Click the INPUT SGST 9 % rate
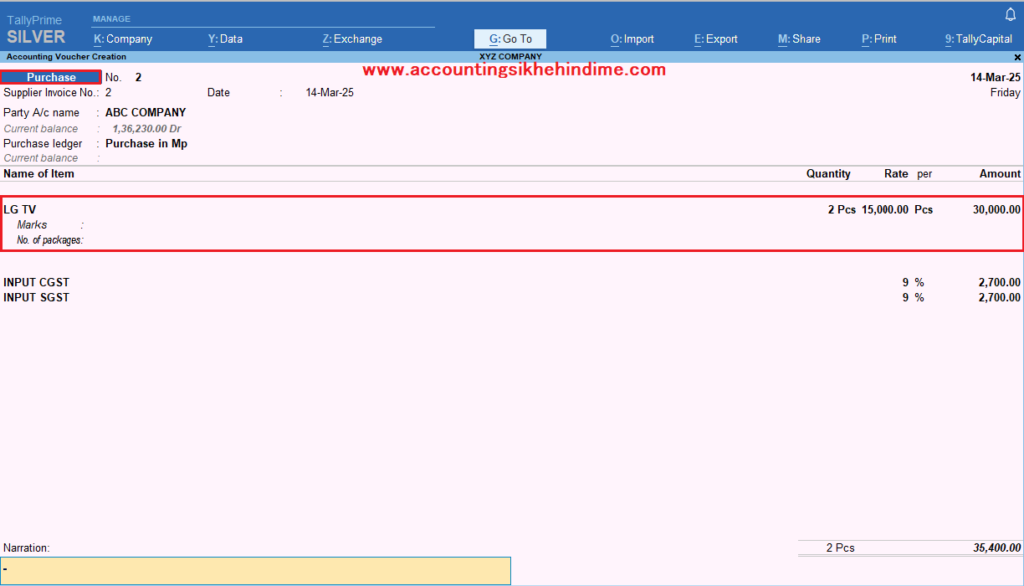1024x586 pixels. click(913, 297)
